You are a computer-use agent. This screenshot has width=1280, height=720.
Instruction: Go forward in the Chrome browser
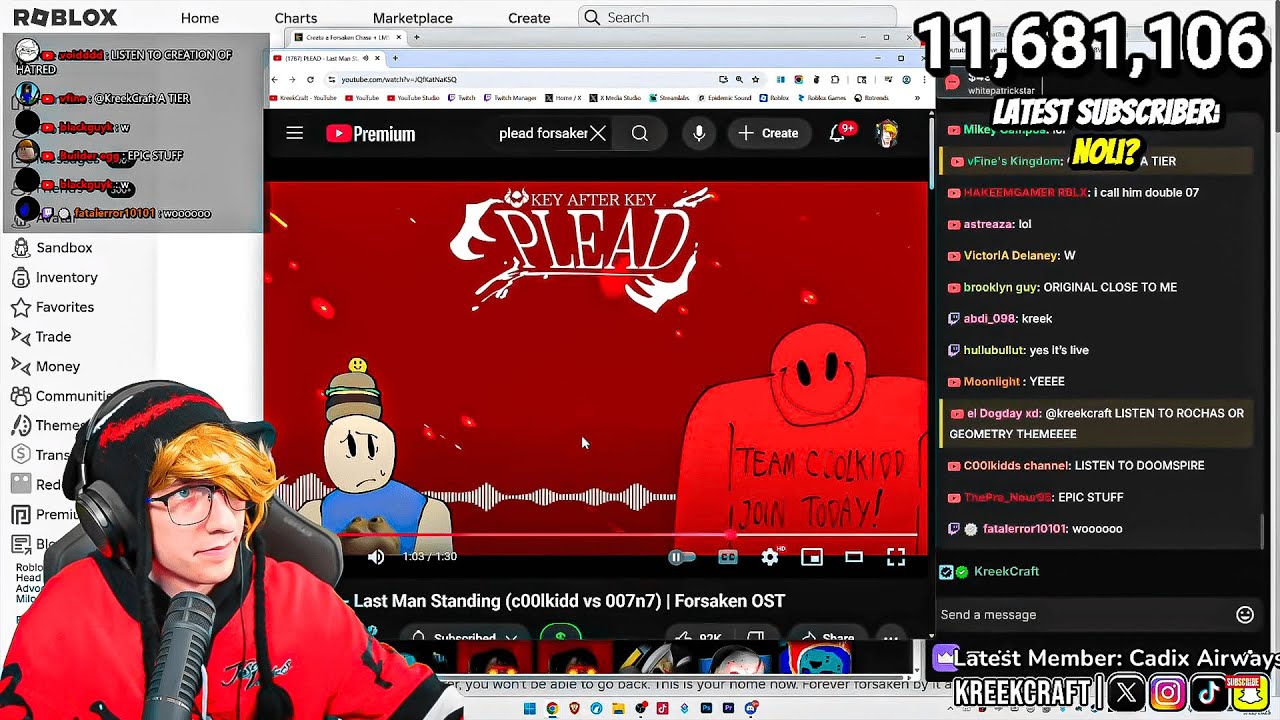(293, 79)
